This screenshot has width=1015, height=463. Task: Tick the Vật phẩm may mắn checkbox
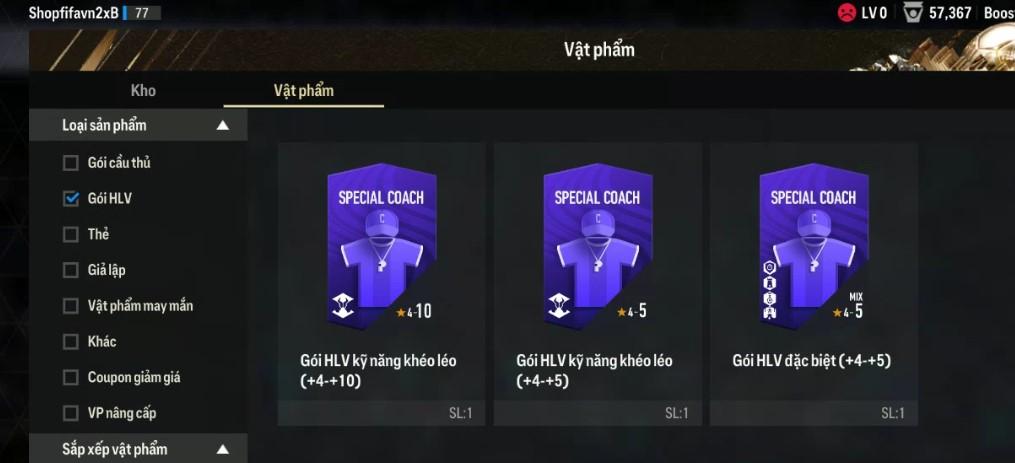click(71, 306)
